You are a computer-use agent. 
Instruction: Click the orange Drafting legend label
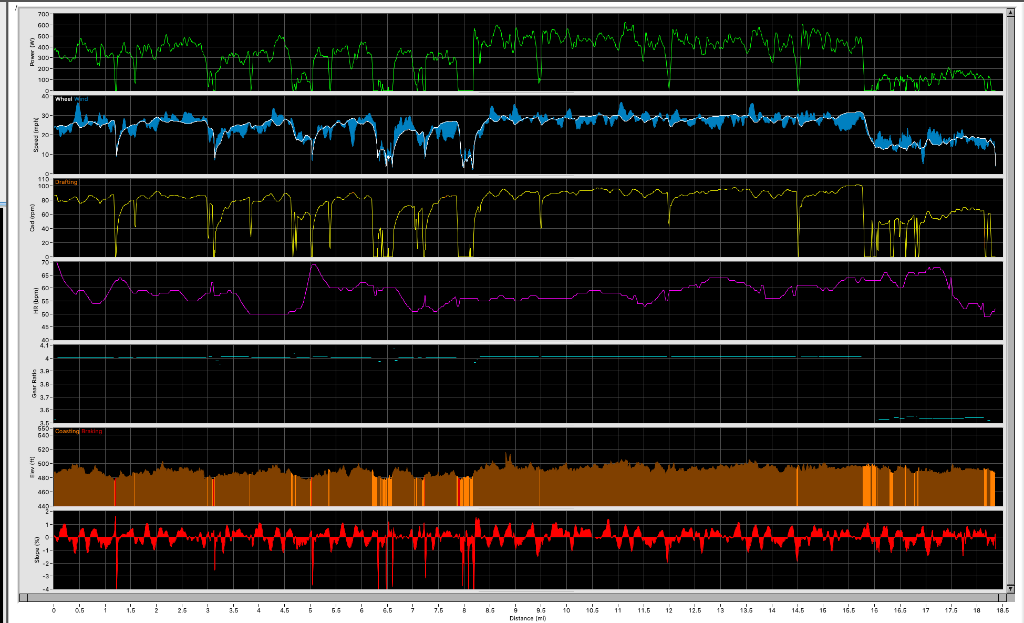tap(66, 182)
